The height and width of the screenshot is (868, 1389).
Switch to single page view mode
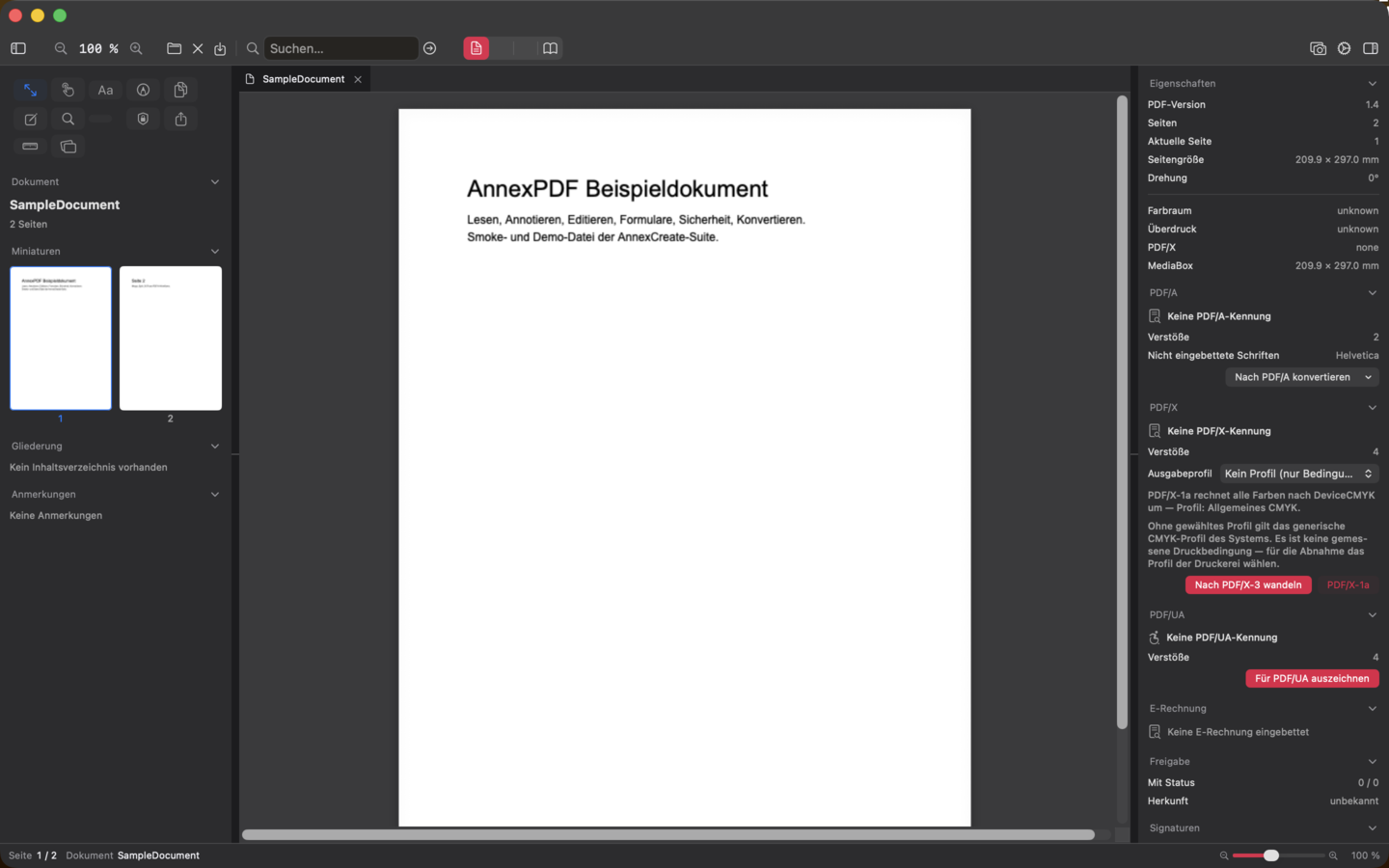[477, 48]
